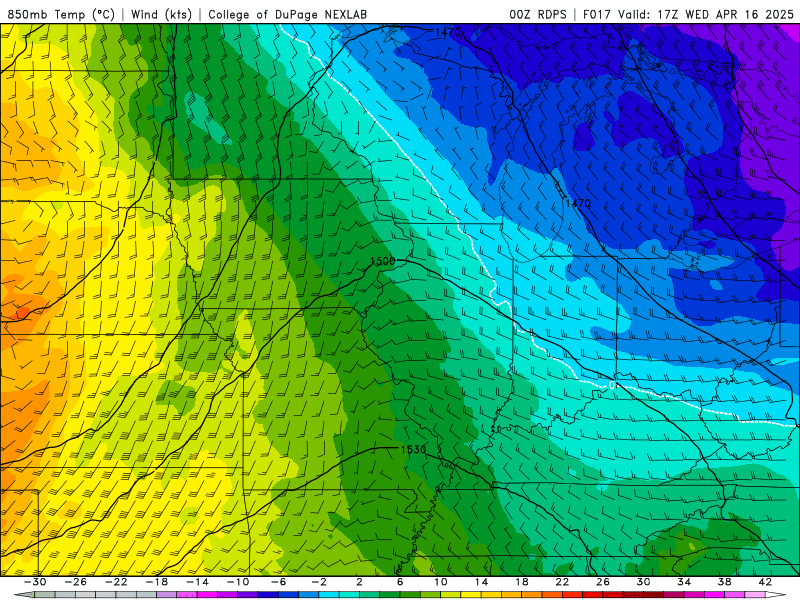
Task: Click the -10 temperature scale label
Action: [238, 582]
